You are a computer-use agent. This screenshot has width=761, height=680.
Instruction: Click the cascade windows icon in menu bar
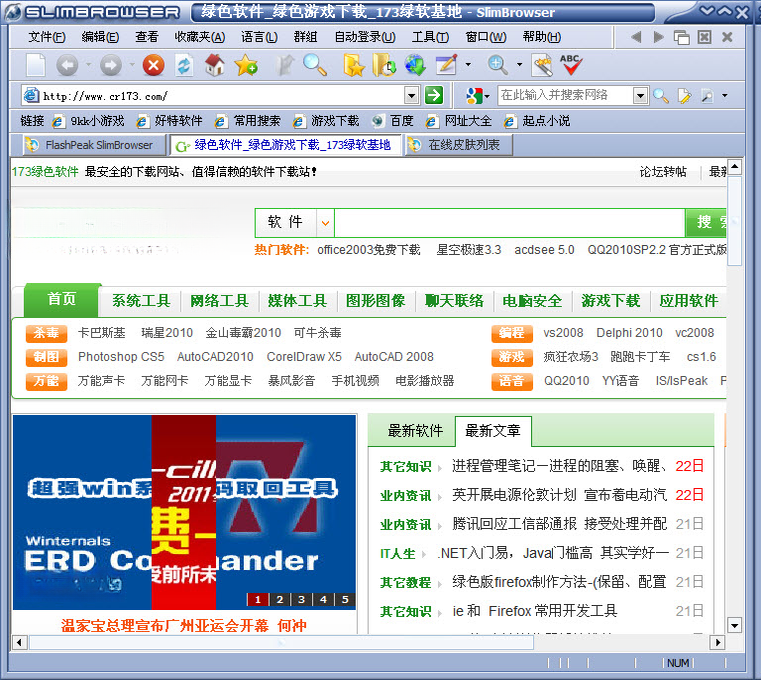click(x=681, y=37)
